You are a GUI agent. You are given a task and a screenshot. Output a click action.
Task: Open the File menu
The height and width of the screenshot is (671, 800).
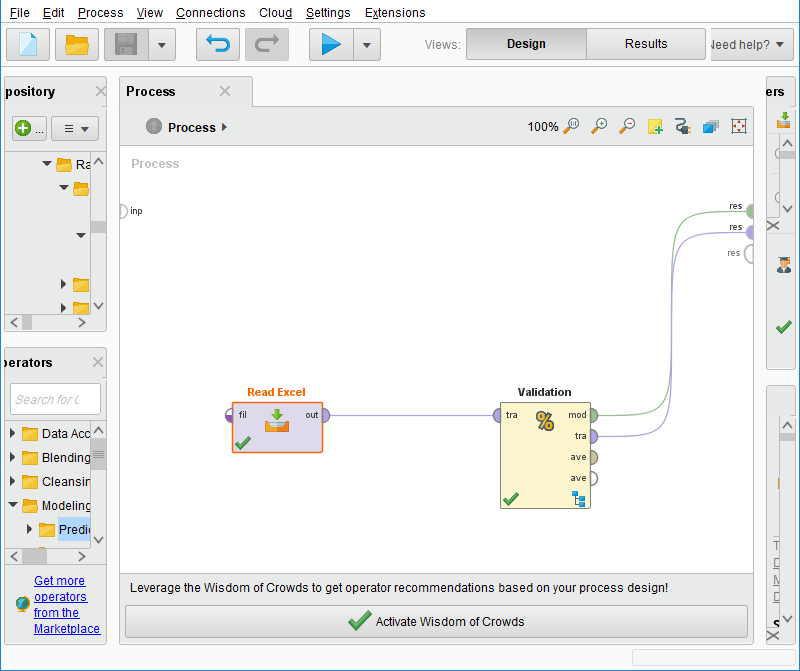coord(20,13)
